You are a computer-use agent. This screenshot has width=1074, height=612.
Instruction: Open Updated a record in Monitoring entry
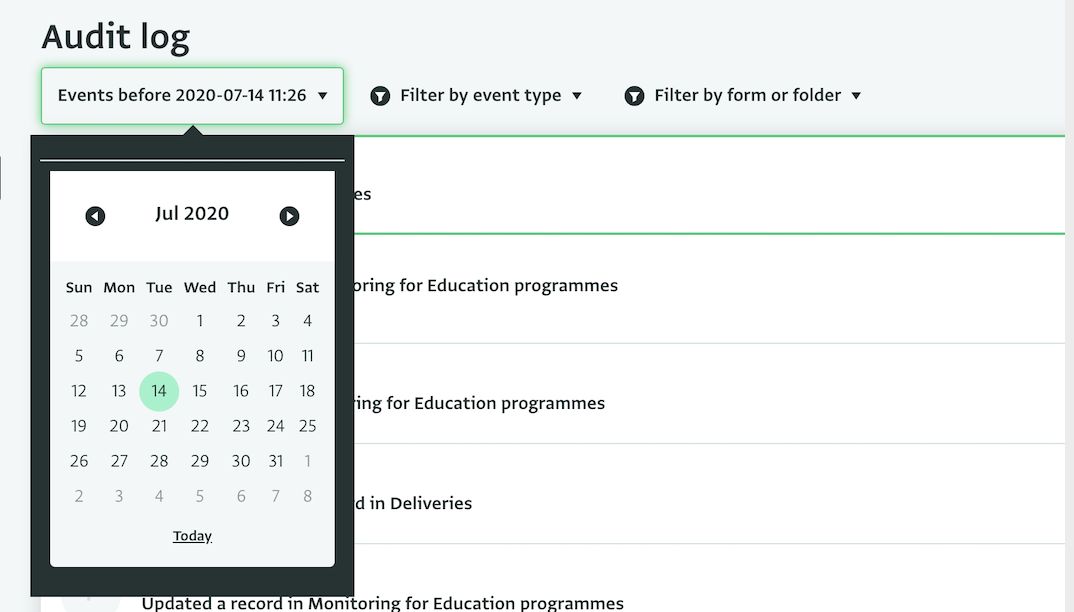point(382,603)
